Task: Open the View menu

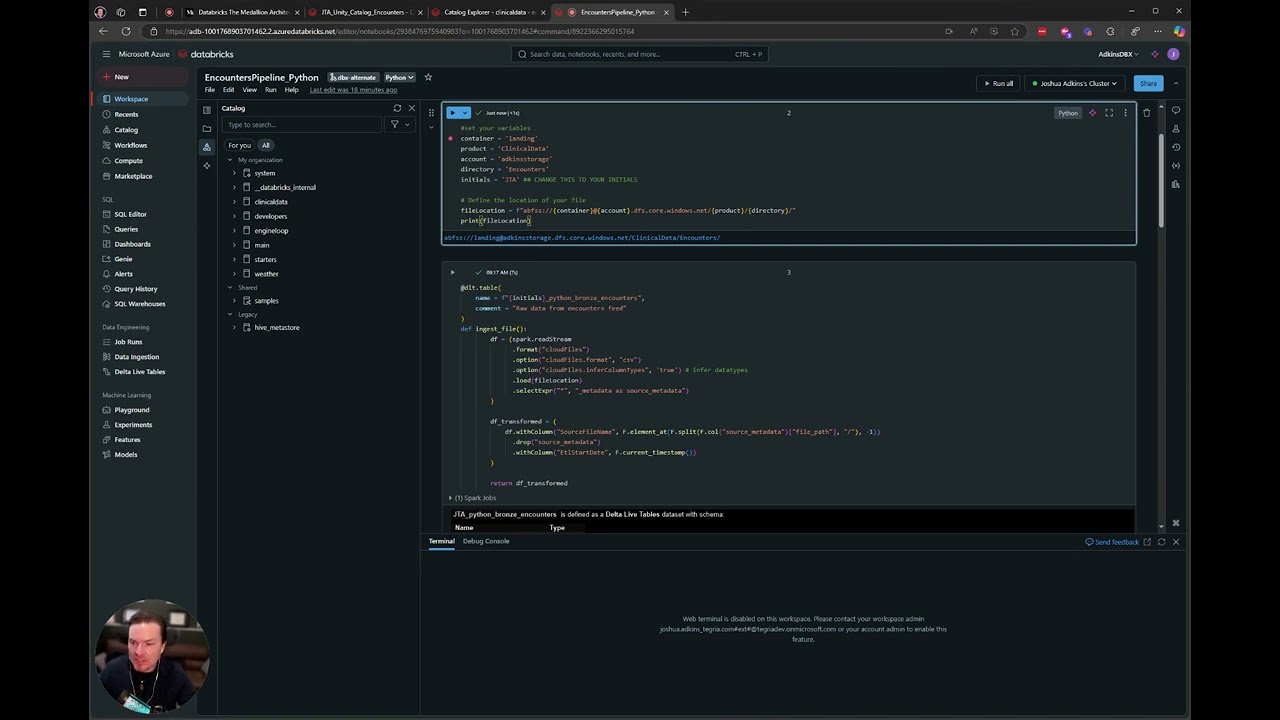Action: pyautogui.click(x=249, y=90)
